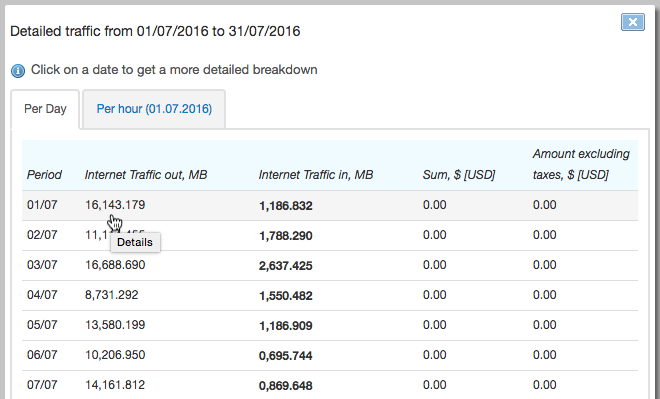660x399 pixels.
Task: Click traffic in value 2,637.425
Action: (286, 266)
